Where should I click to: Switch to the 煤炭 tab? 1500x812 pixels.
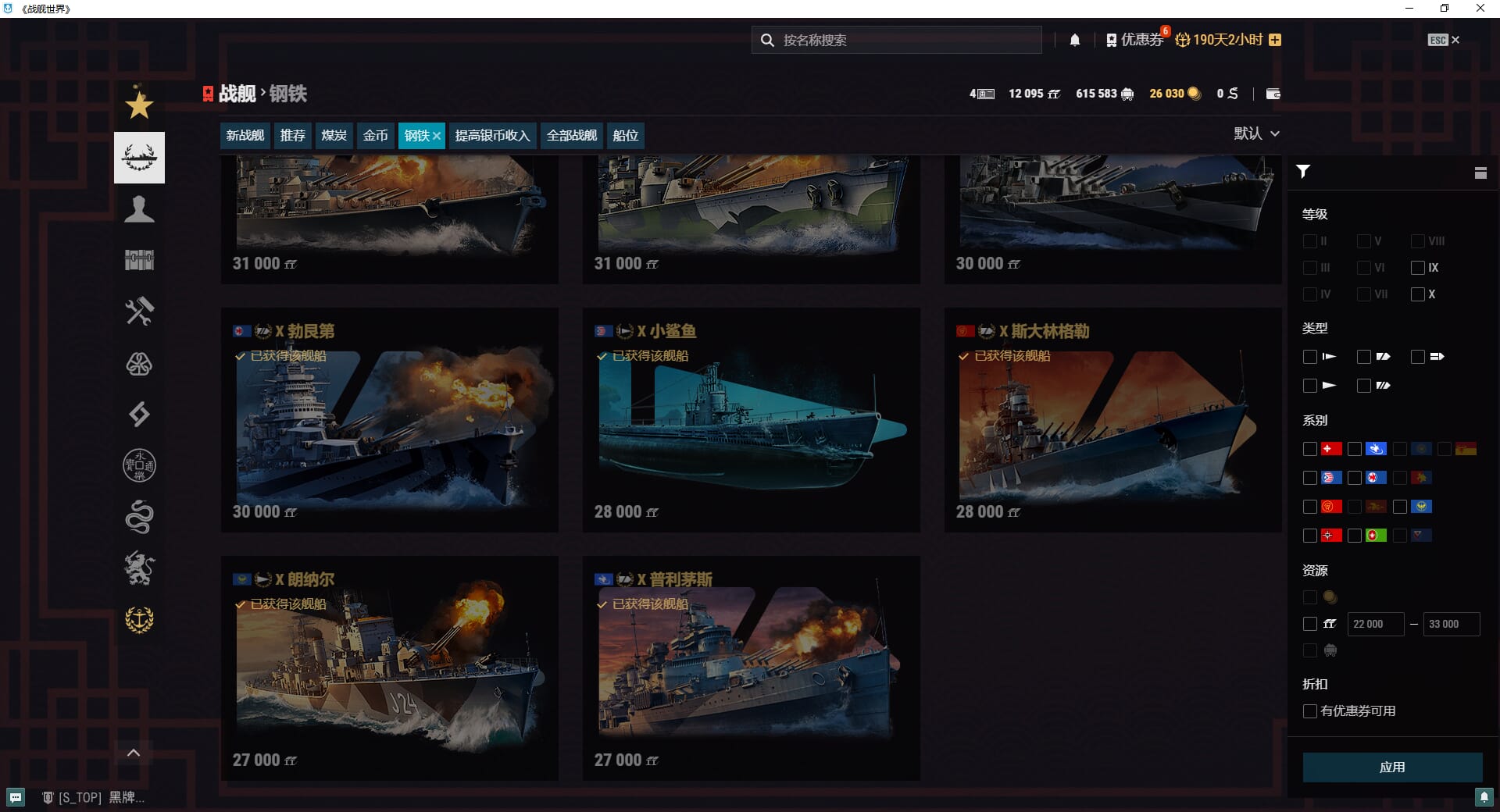(334, 136)
